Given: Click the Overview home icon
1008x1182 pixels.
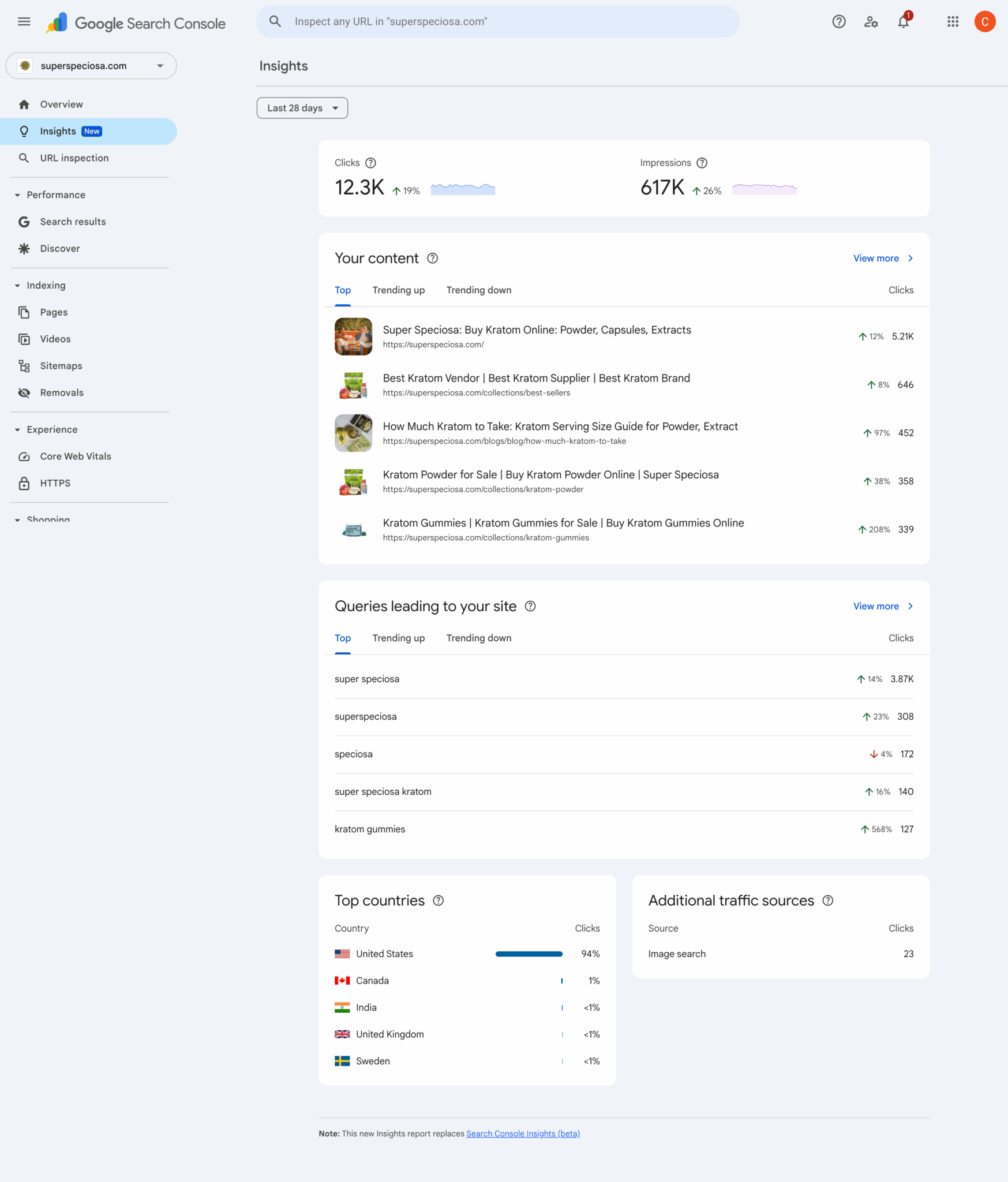Looking at the screenshot, I should [24, 104].
